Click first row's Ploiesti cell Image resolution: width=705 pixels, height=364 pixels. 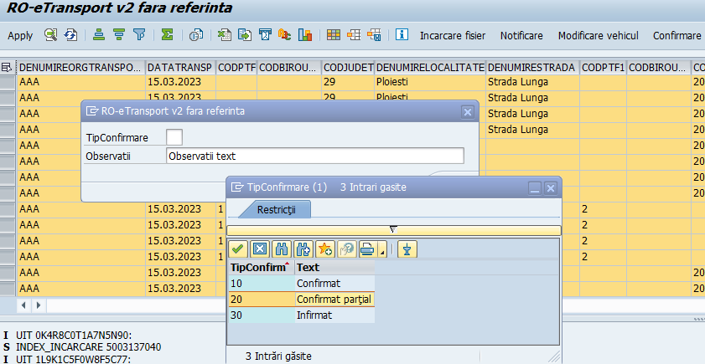(430, 82)
